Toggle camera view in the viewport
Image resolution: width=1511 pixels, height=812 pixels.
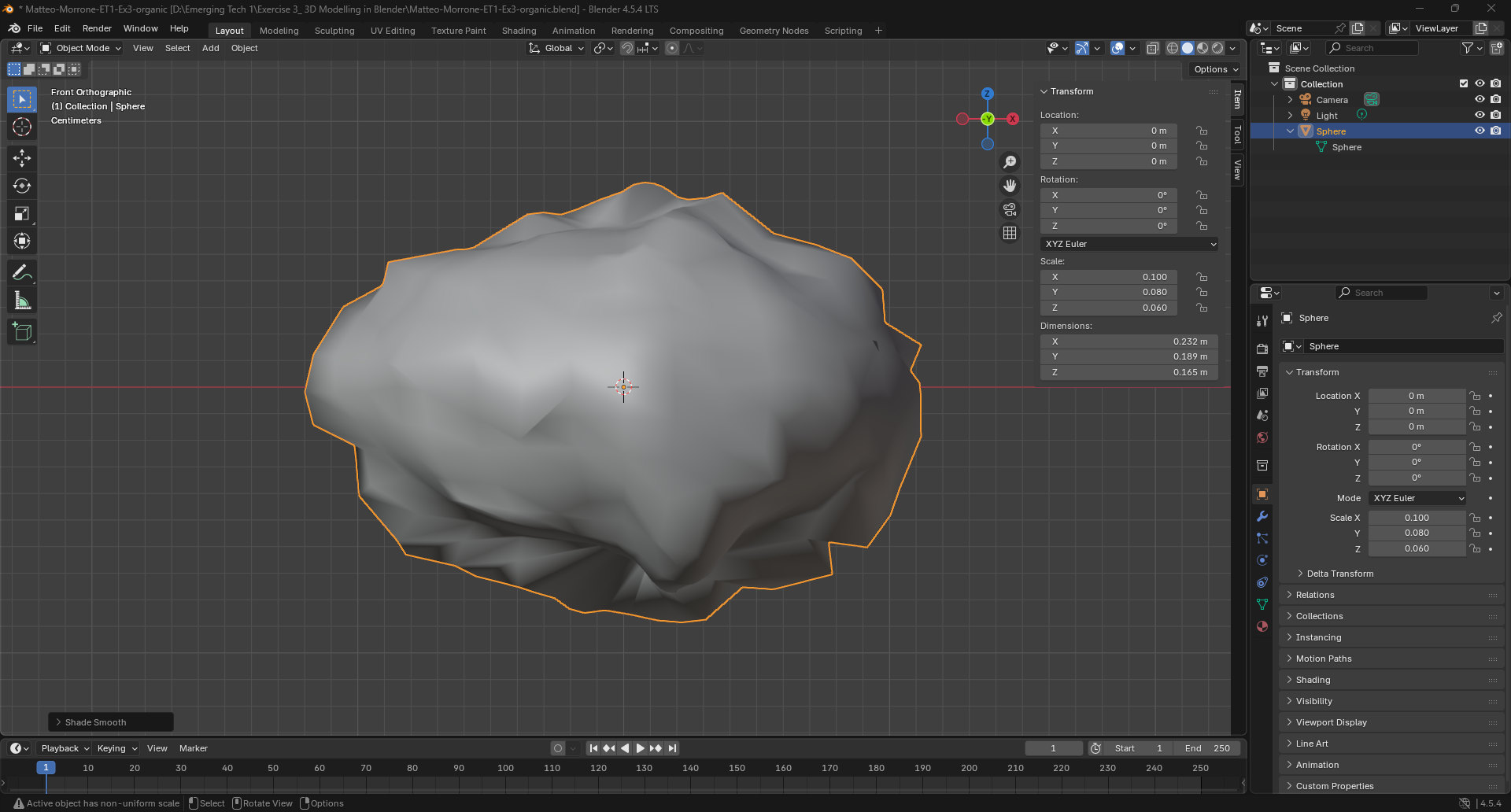point(1010,210)
